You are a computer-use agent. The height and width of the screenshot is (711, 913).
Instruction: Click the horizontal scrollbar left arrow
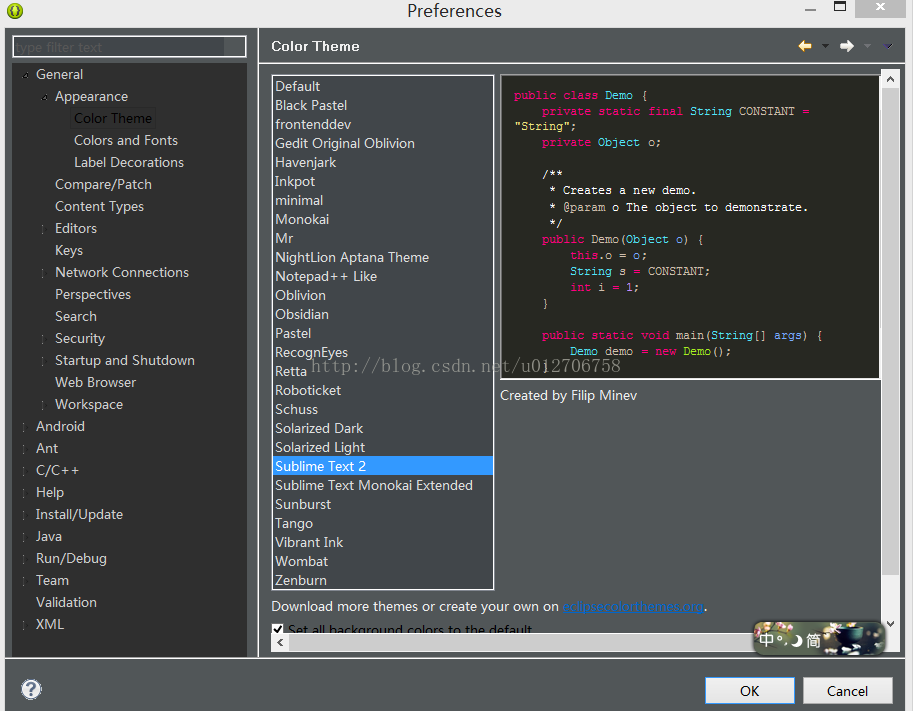pyautogui.click(x=281, y=642)
